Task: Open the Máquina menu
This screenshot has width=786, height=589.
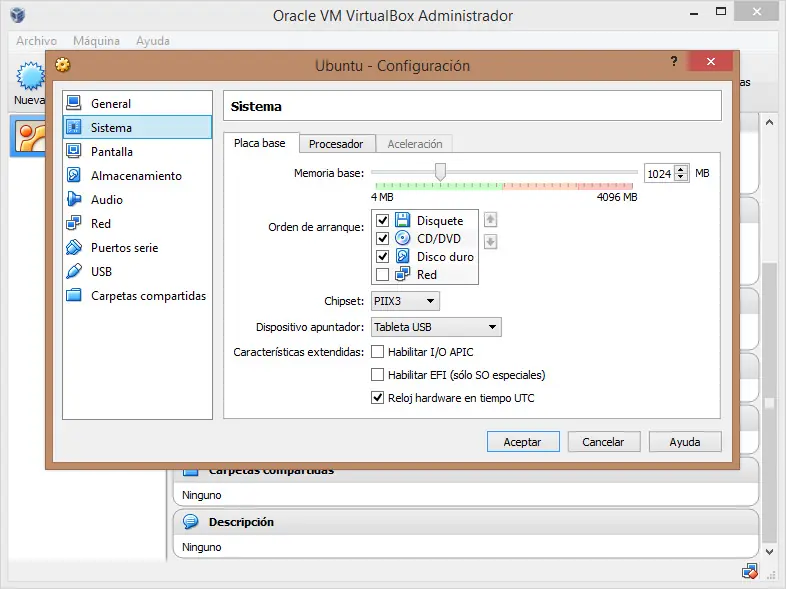Action: (96, 41)
